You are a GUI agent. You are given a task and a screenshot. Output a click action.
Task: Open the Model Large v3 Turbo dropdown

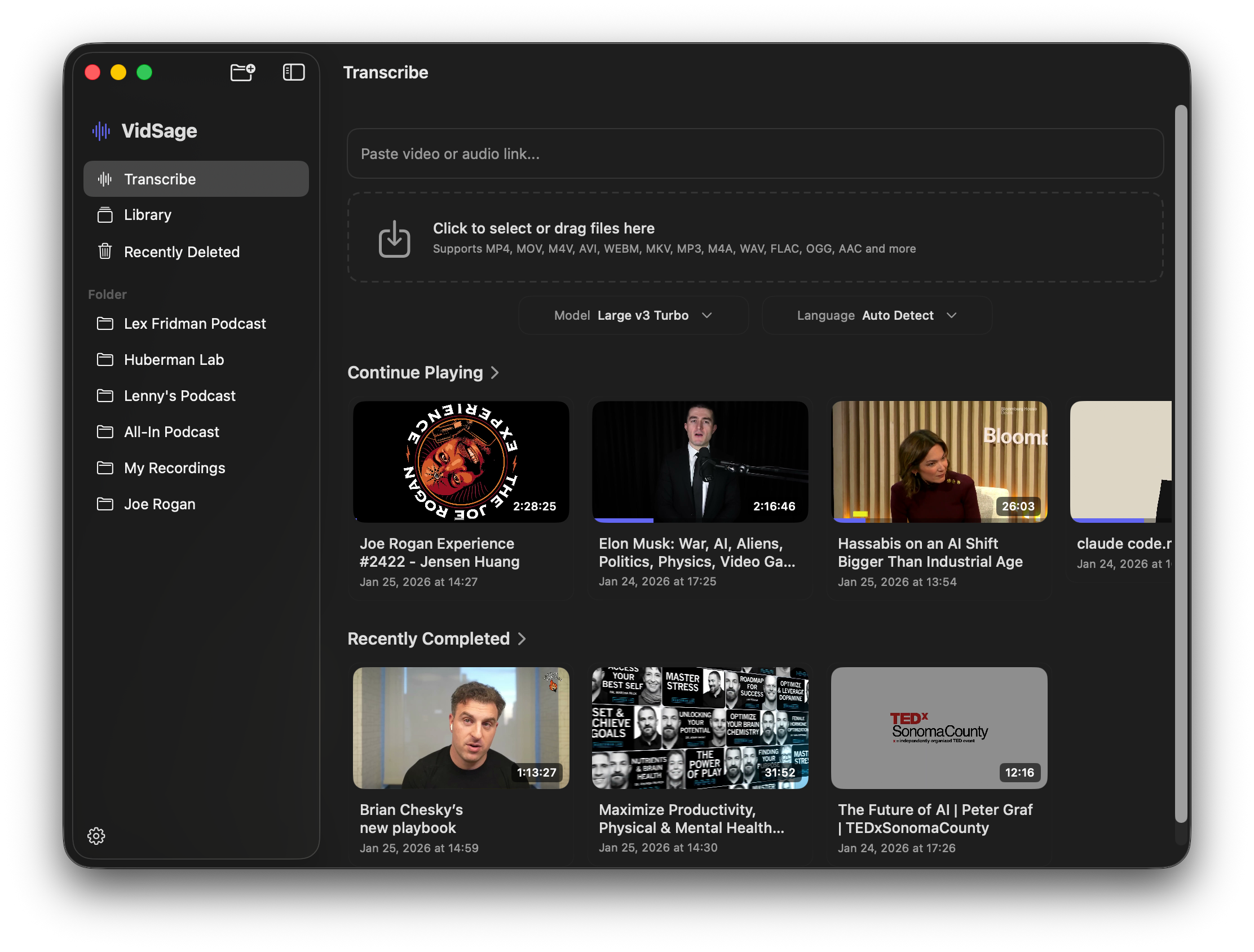633,315
